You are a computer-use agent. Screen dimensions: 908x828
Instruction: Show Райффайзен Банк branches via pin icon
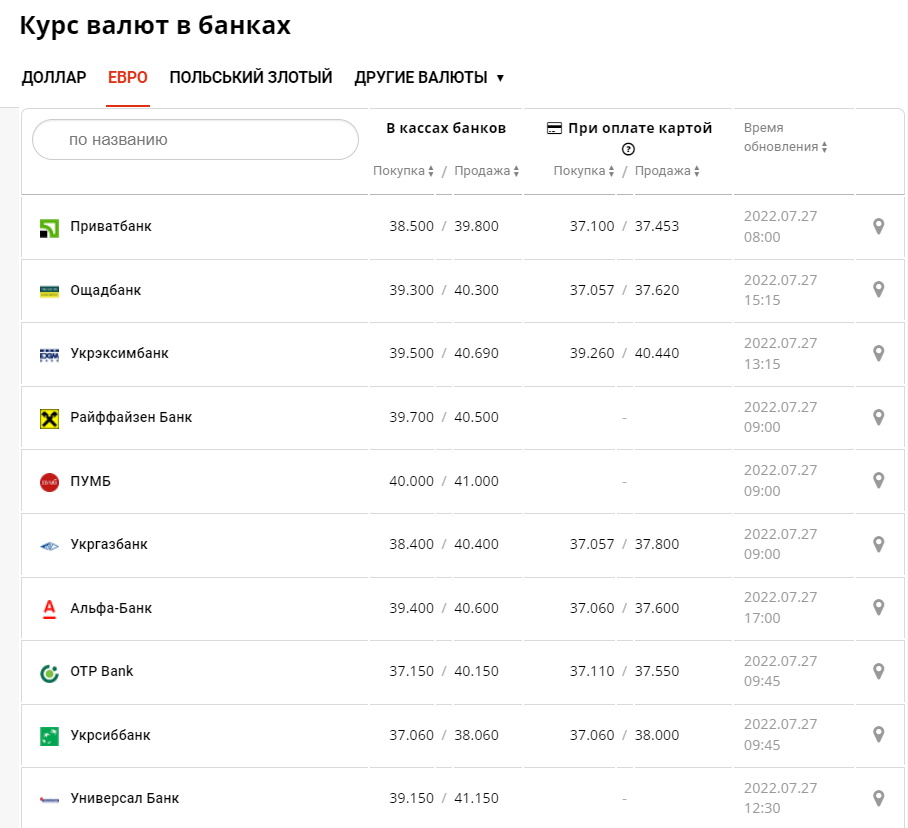click(878, 417)
